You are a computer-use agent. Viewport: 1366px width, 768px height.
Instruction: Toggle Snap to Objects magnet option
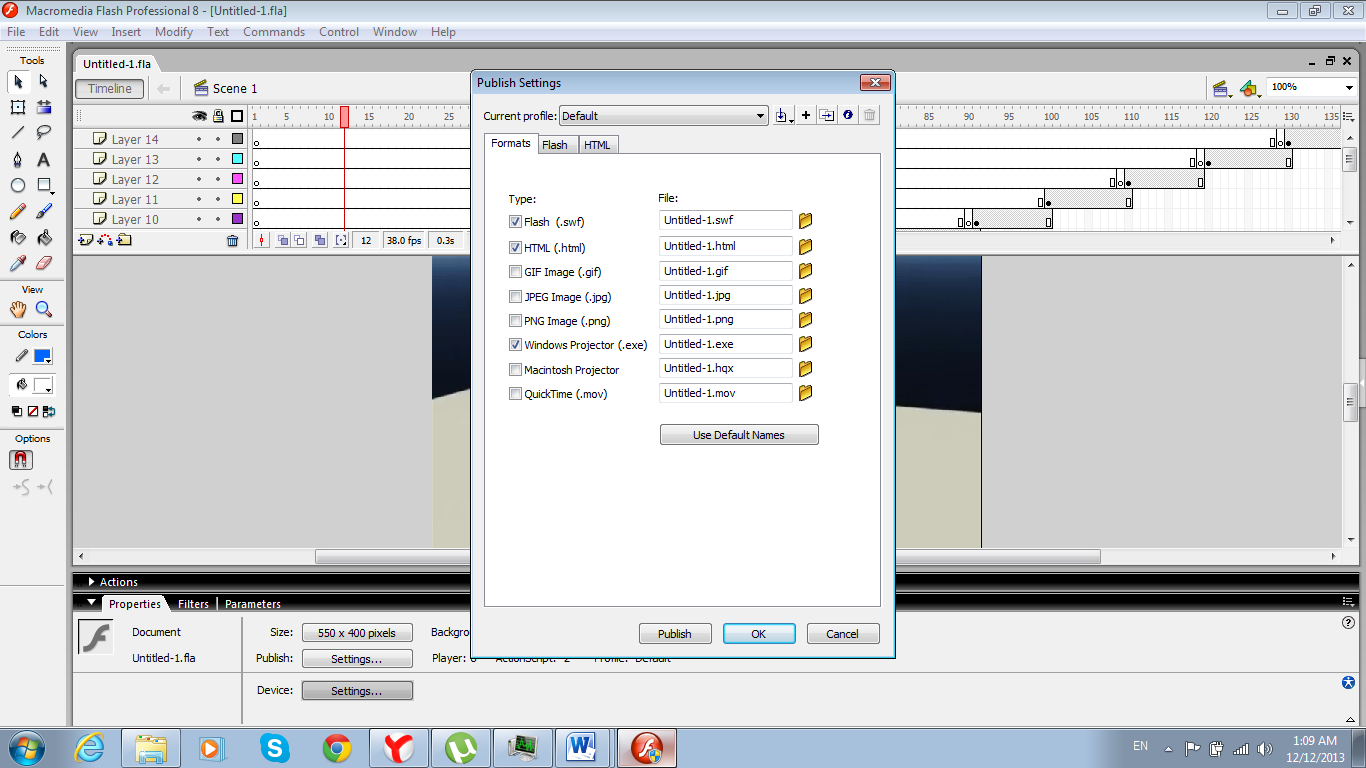(20, 460)
